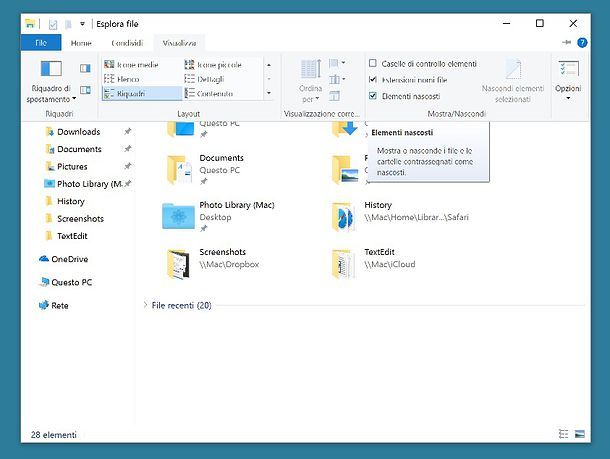Screen dimensions: 610x459
Task: Click the blue help question mark icon
Action: tap(583, 42)
